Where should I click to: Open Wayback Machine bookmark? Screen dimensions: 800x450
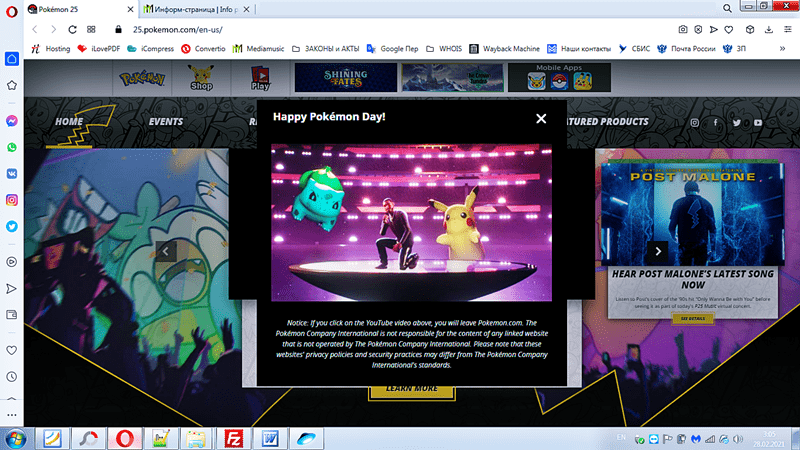point(504,48)
